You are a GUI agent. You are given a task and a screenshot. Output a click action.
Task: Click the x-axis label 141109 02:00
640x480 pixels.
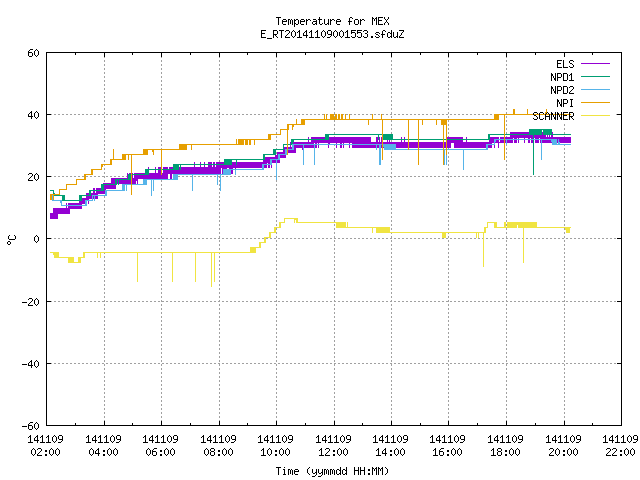pyautogui.click(x=45, y=446)
